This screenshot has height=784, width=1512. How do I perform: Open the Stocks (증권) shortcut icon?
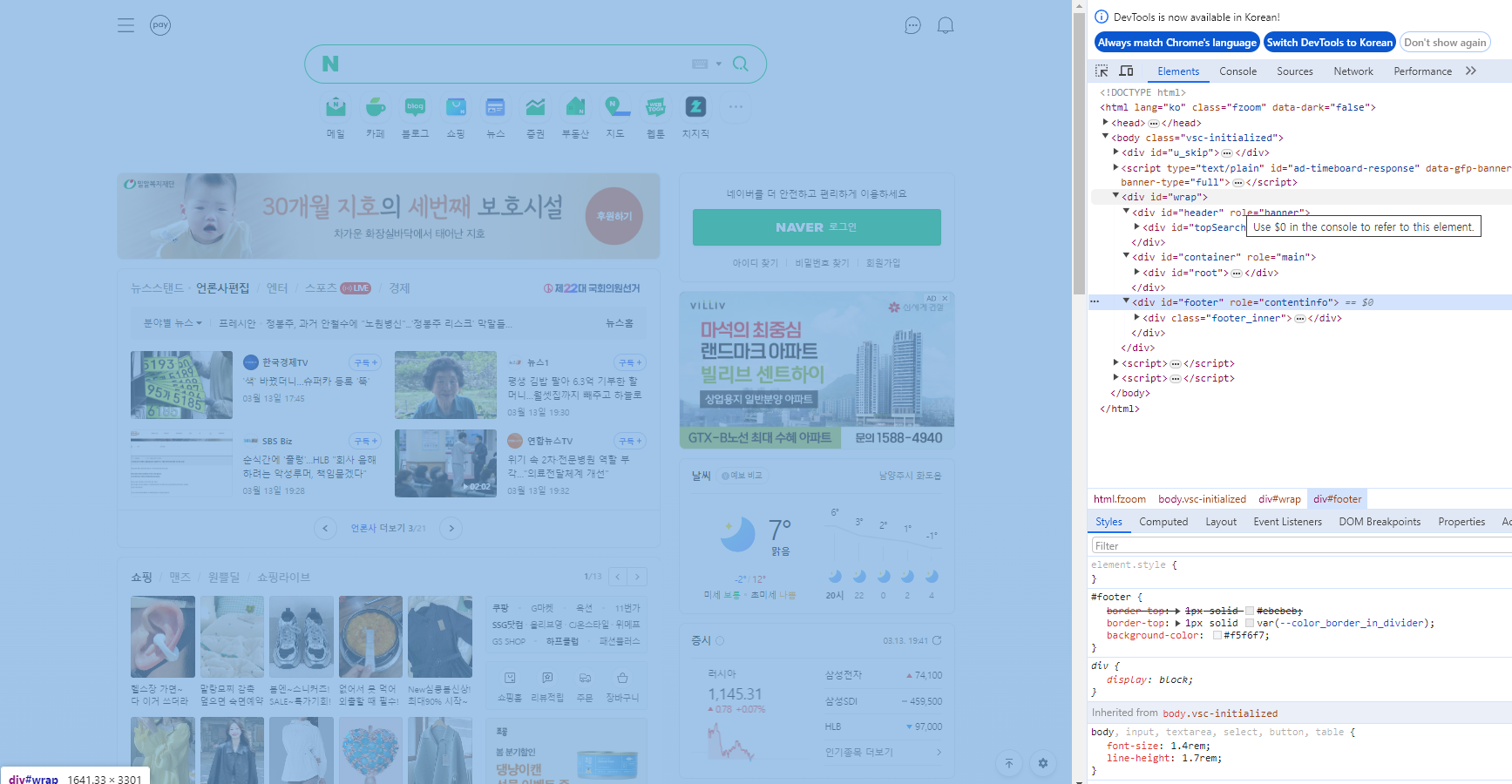(x=535, y=107)
